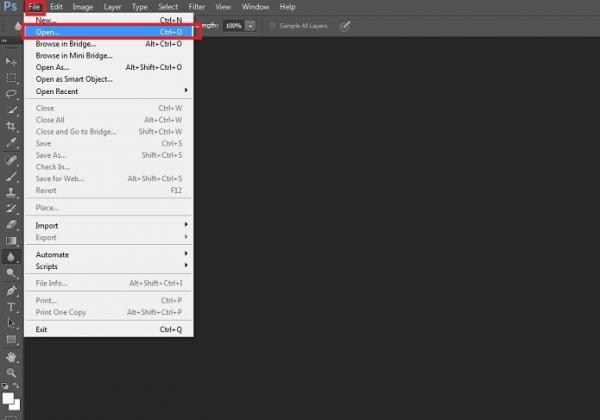This screenshot has width=600, height=420.
Task: Reset default foreground and background colors
Action: pos(5,386)
